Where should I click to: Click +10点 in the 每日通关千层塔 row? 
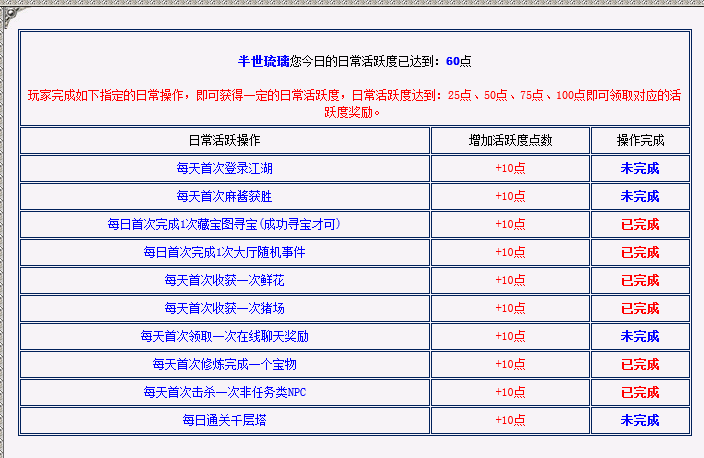510,420
